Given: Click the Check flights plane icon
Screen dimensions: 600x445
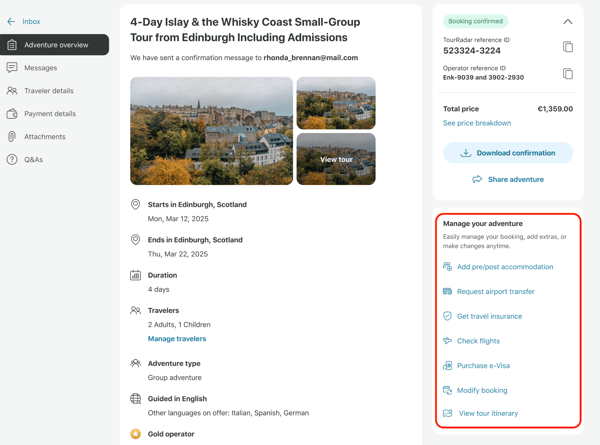Looking at the screenshot, I should tap(447, 341).
